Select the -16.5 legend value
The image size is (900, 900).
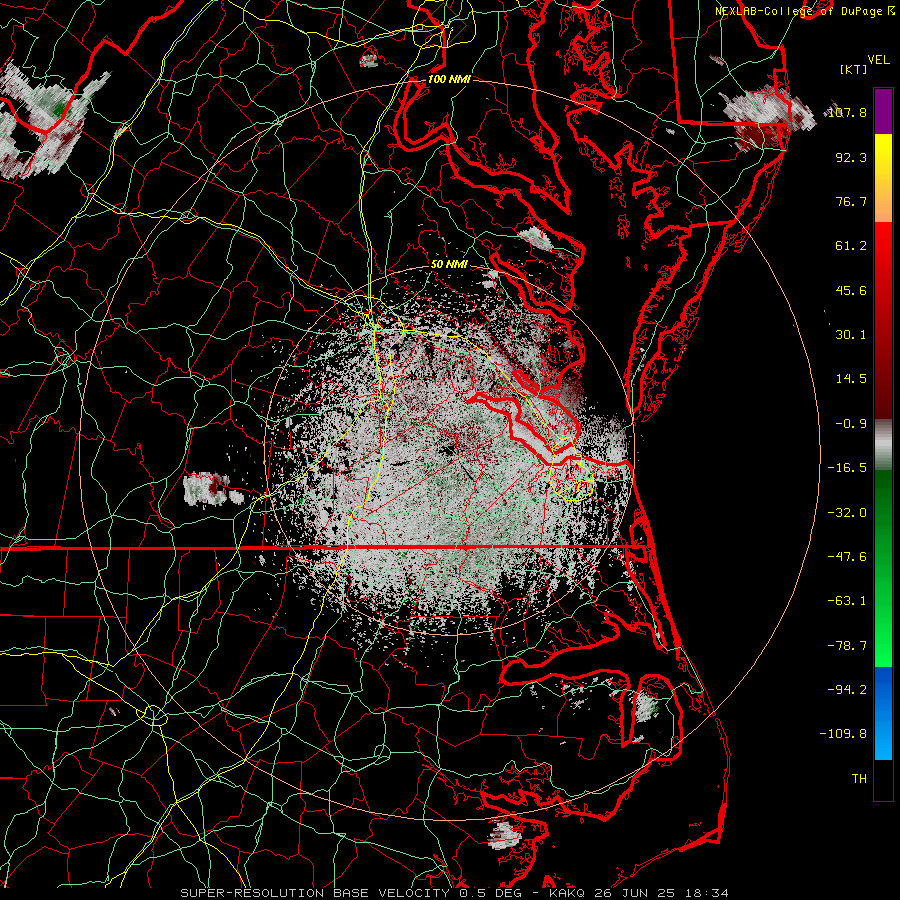tap(847, 468)
